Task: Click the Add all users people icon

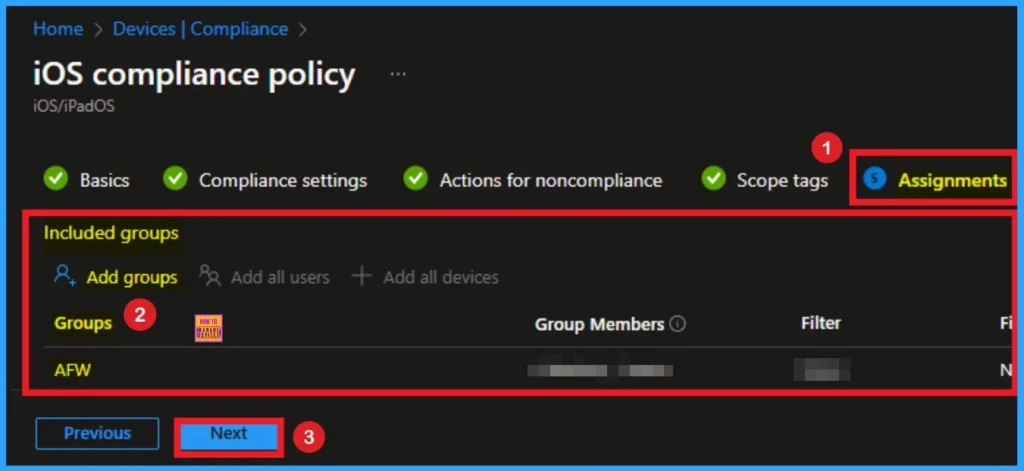Action: click(210, 275)
